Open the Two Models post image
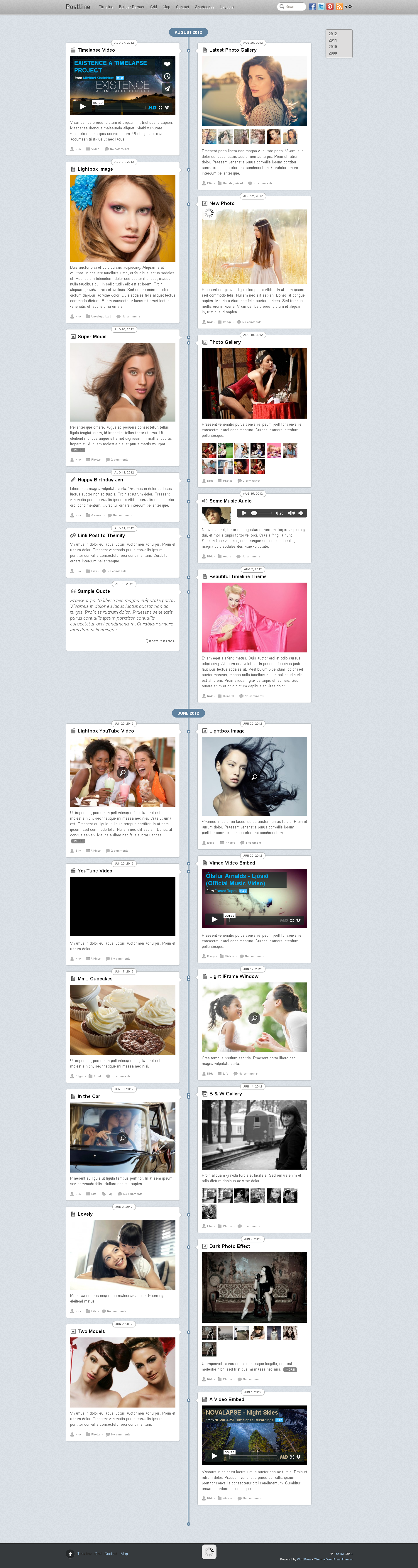Viewport: 418px width, 1568px height. (x=122, y=1373)
